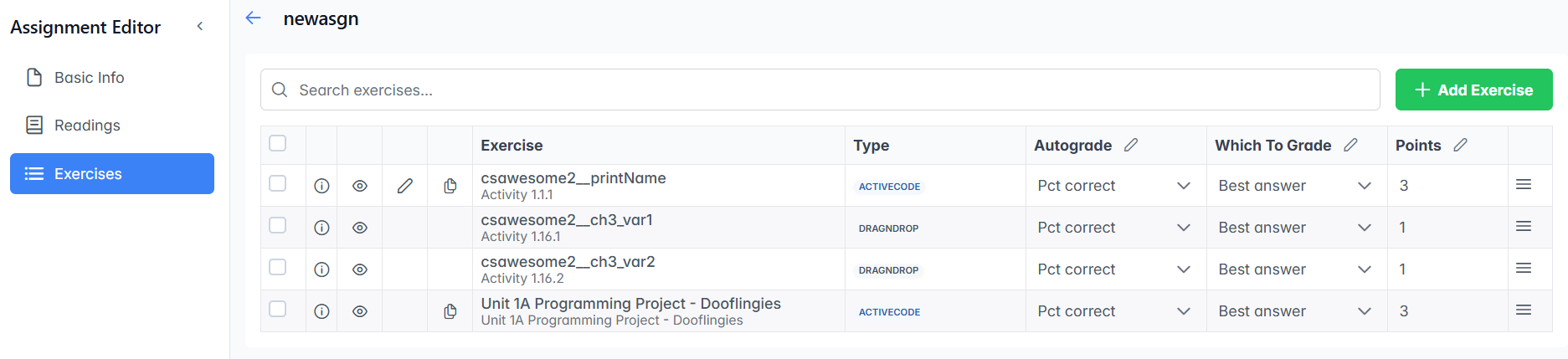Toggle the select-all checkbox in table header
The height and width of the screenshot is (359, 1568).
[278, 143]
